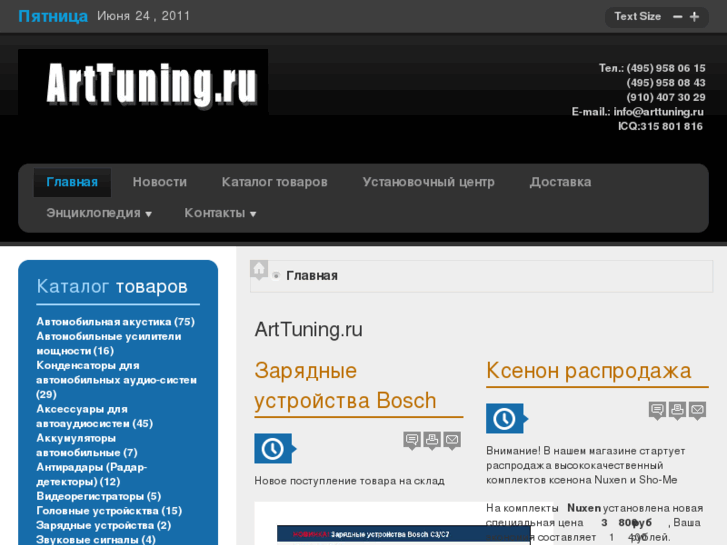Open Зарядные устройства Bosch article title
The height and width of the screenshot is (545, 727).
click(345, 386)
